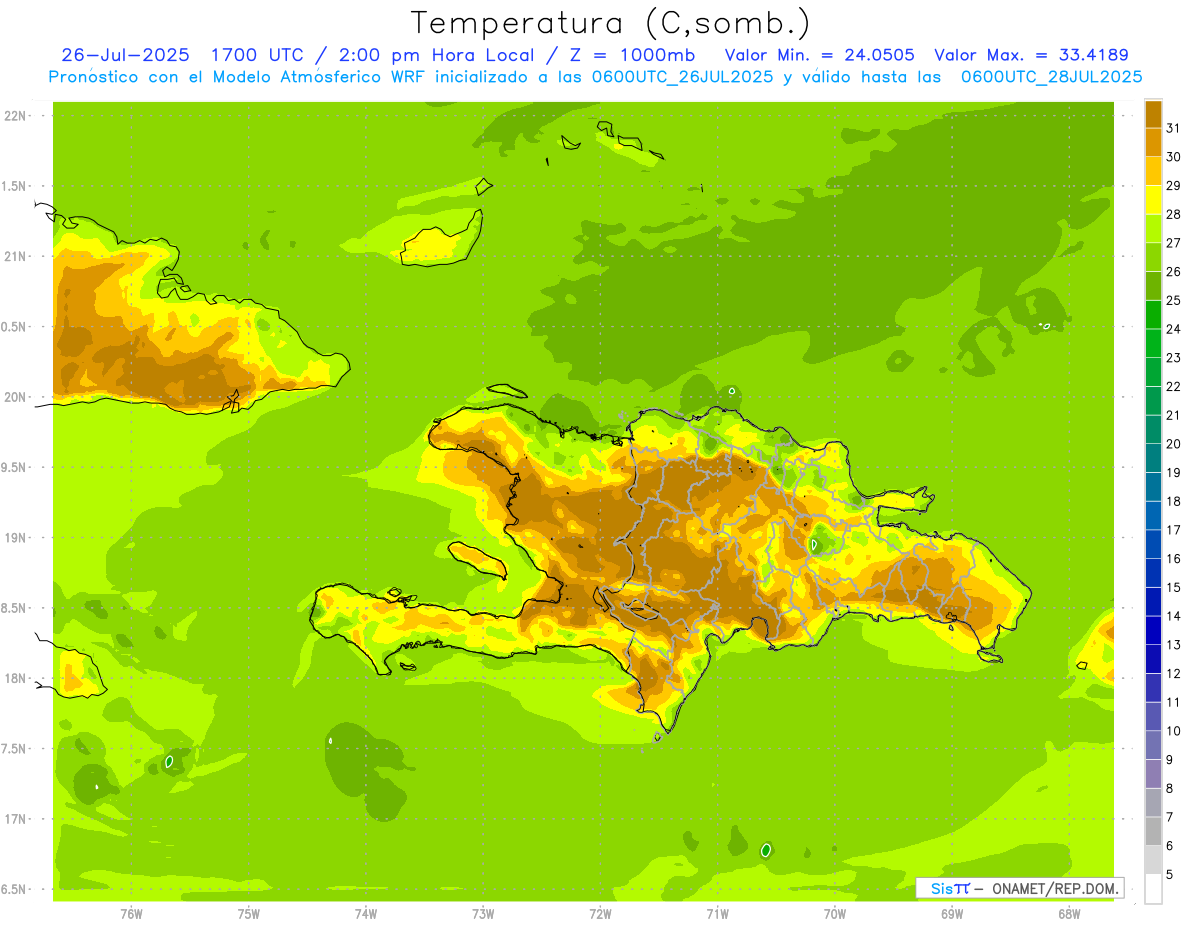This screenshot has width=1200, height=927.
Task: Click the purple legend band between 8 and 9
Action: click(x=1153, y=774)
